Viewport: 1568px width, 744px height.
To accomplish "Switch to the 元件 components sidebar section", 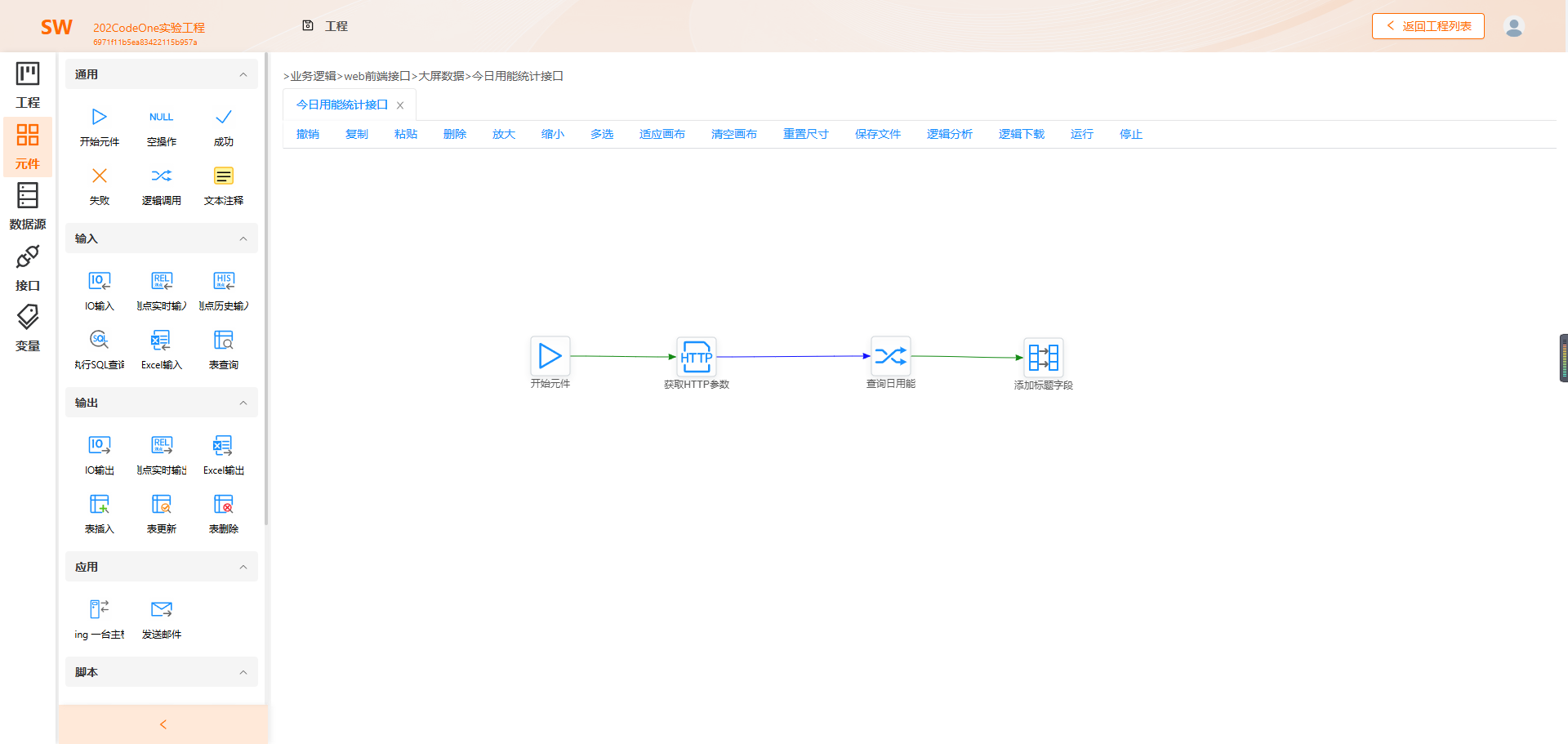I will click(x=28, y=147).
